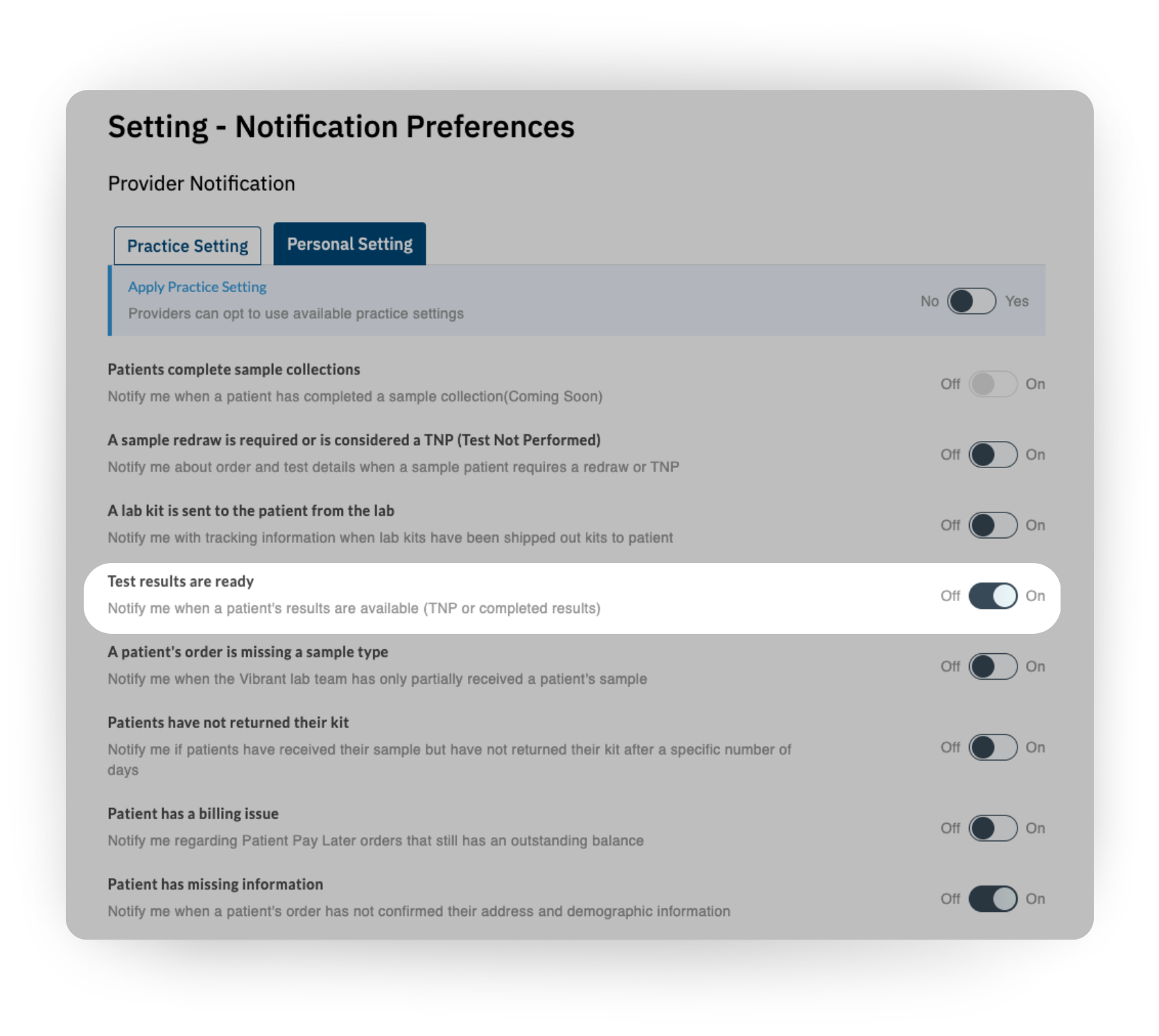
Task: Switch to the Practice Setting tab
Action: tap(187, 246)
